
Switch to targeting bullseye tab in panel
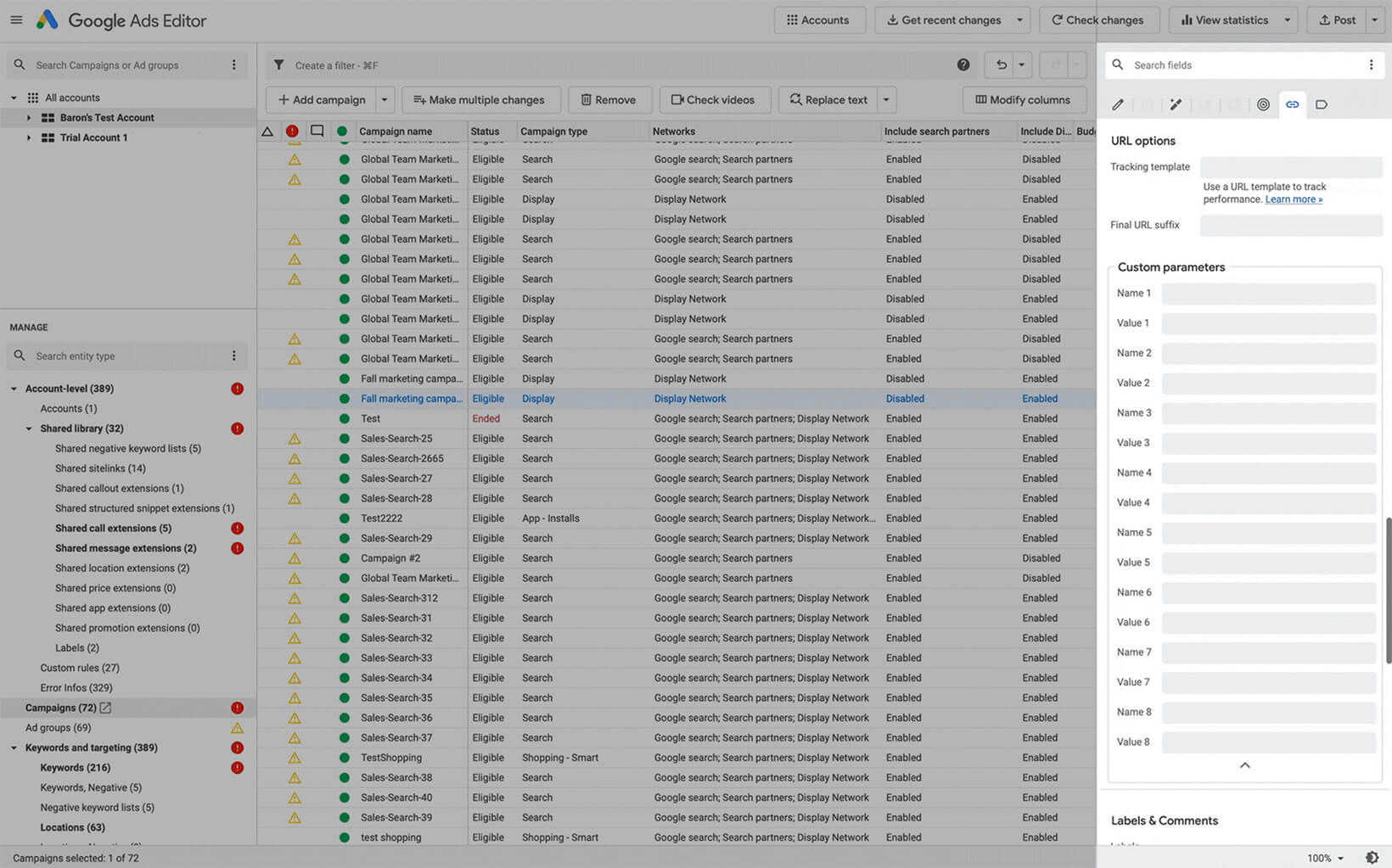pyautogui.click(x=1263, y=104)
